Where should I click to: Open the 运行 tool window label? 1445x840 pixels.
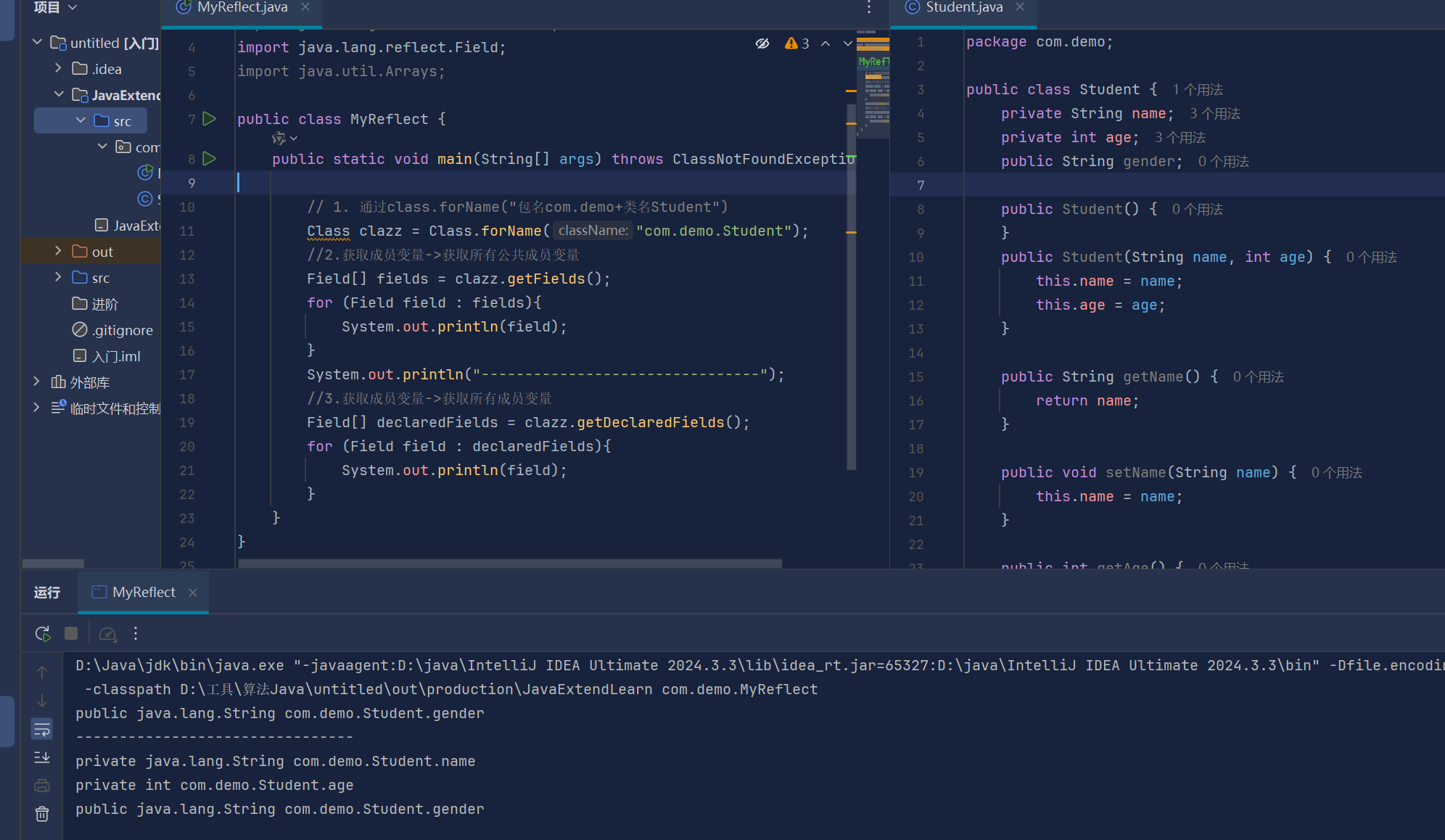coord(47,593)
